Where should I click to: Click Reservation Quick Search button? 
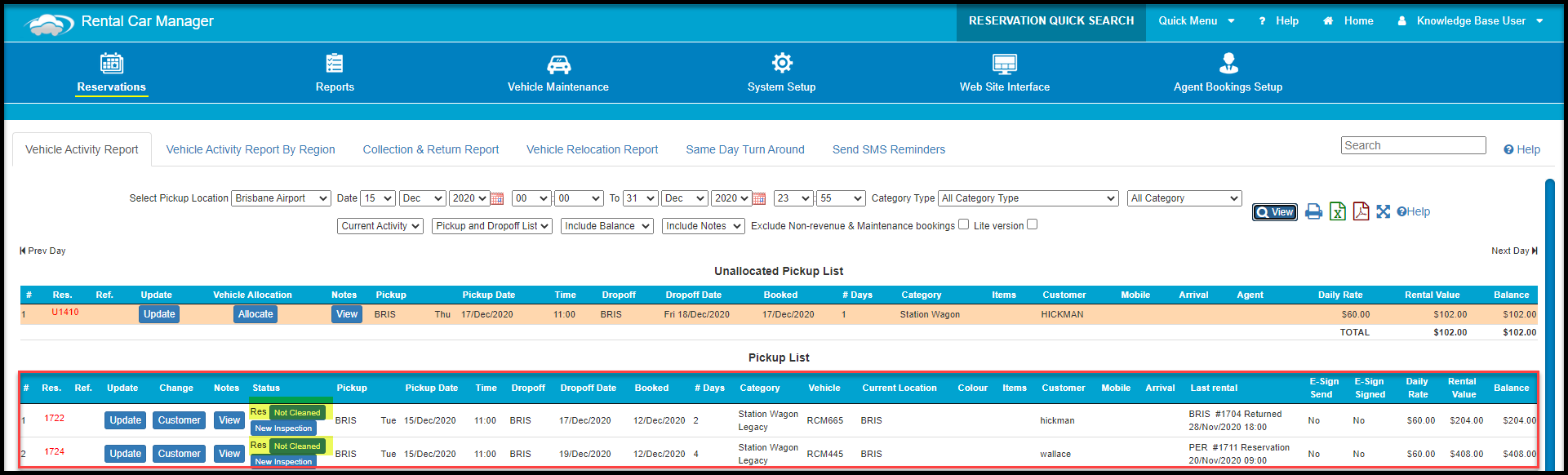coord(1051,21)
